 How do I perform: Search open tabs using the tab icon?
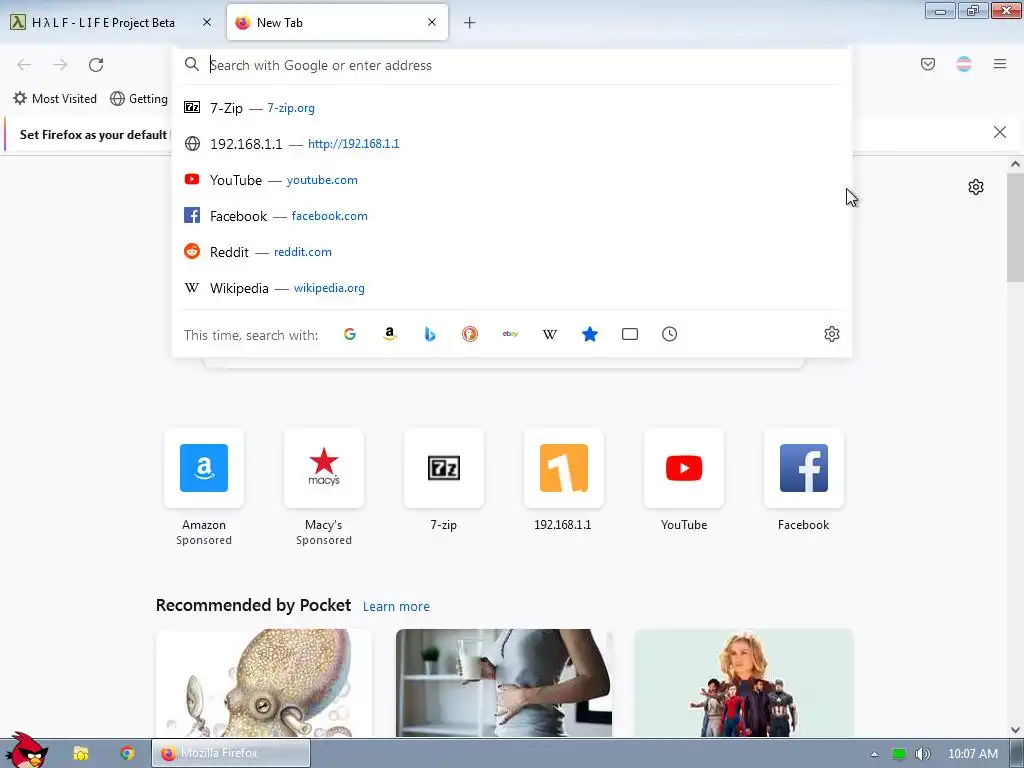(x=630, y=334)
